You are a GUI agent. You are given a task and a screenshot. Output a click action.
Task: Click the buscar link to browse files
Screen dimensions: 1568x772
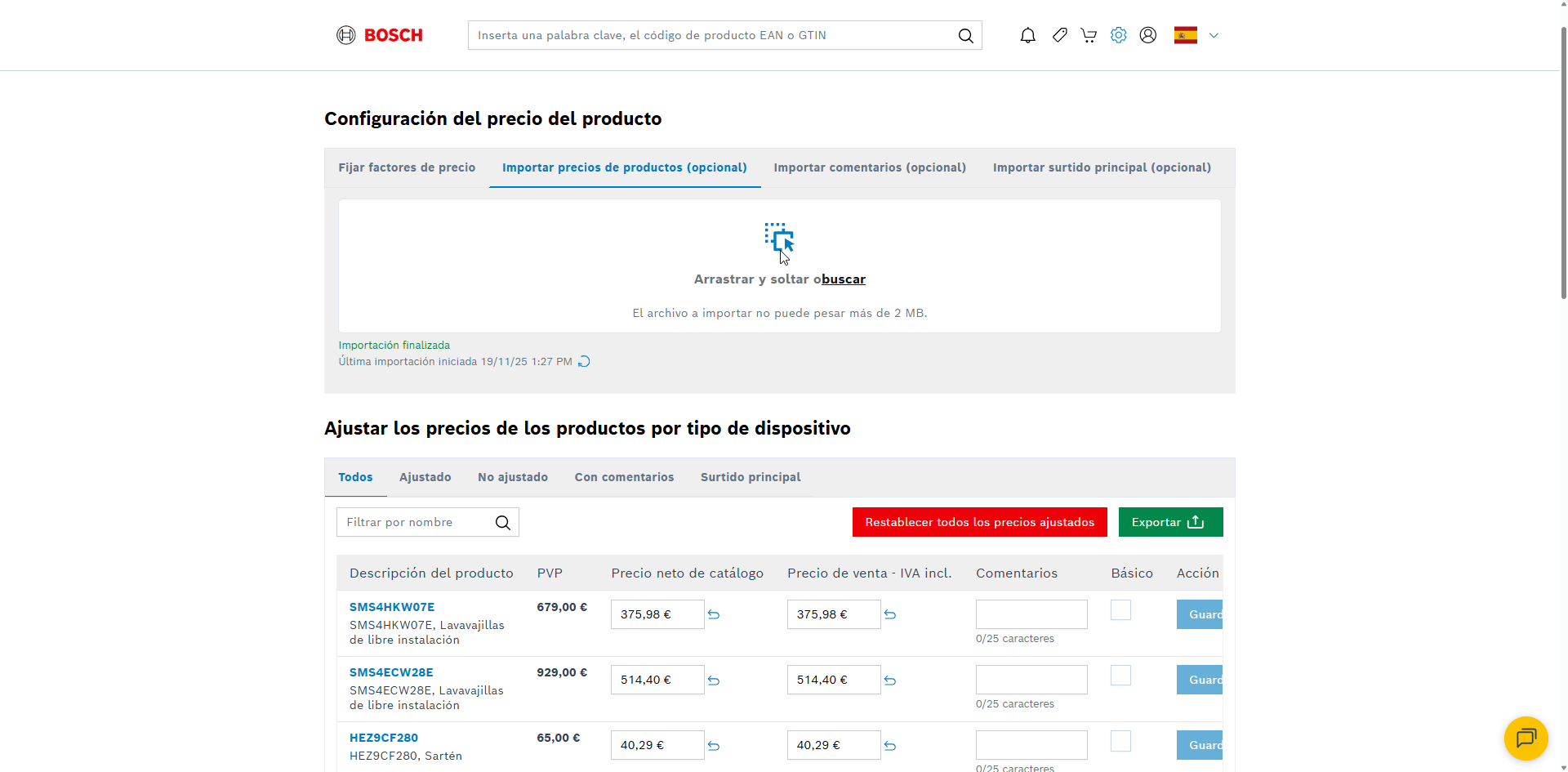coord(844,279)
